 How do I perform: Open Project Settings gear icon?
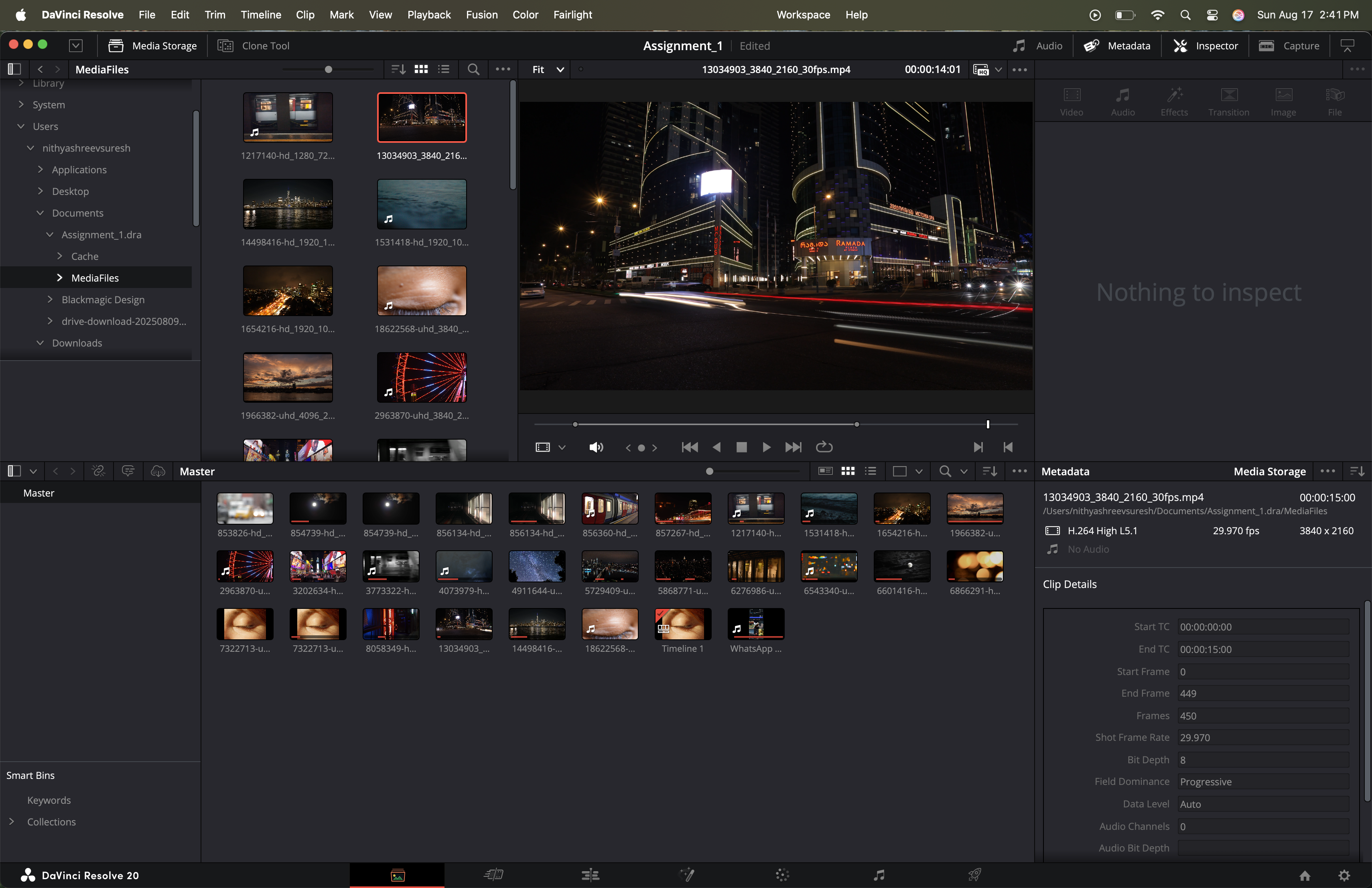click(x=1344, y=875)
